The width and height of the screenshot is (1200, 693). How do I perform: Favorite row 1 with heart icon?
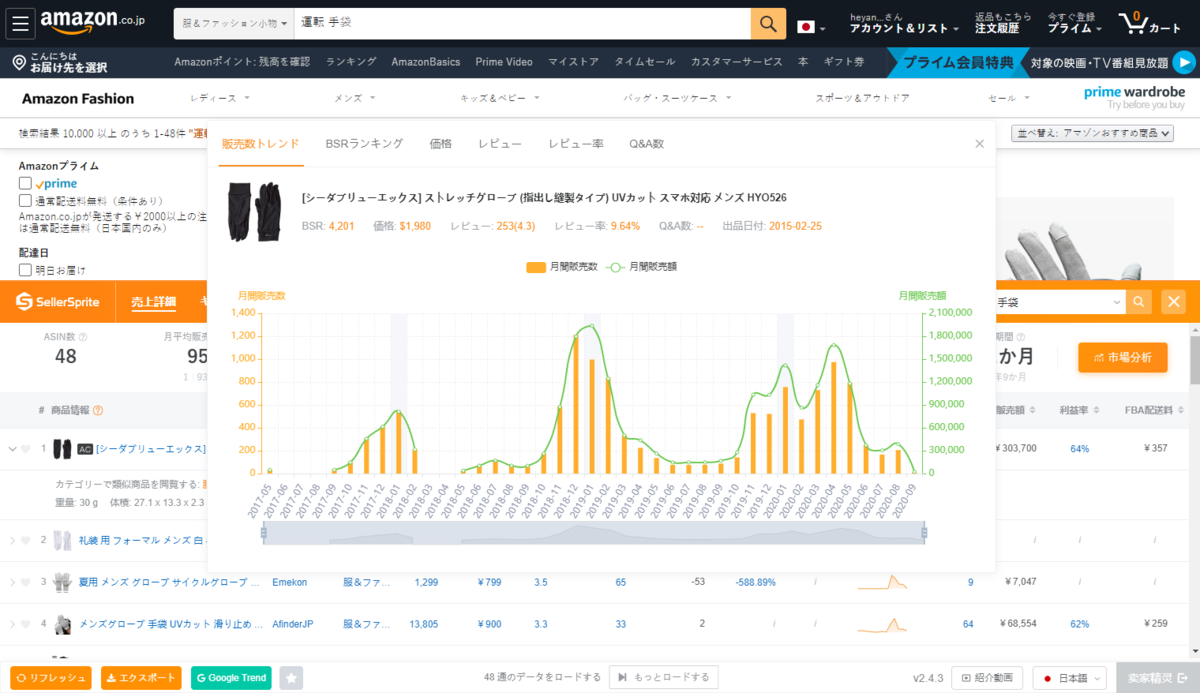(x=26, y=449)
